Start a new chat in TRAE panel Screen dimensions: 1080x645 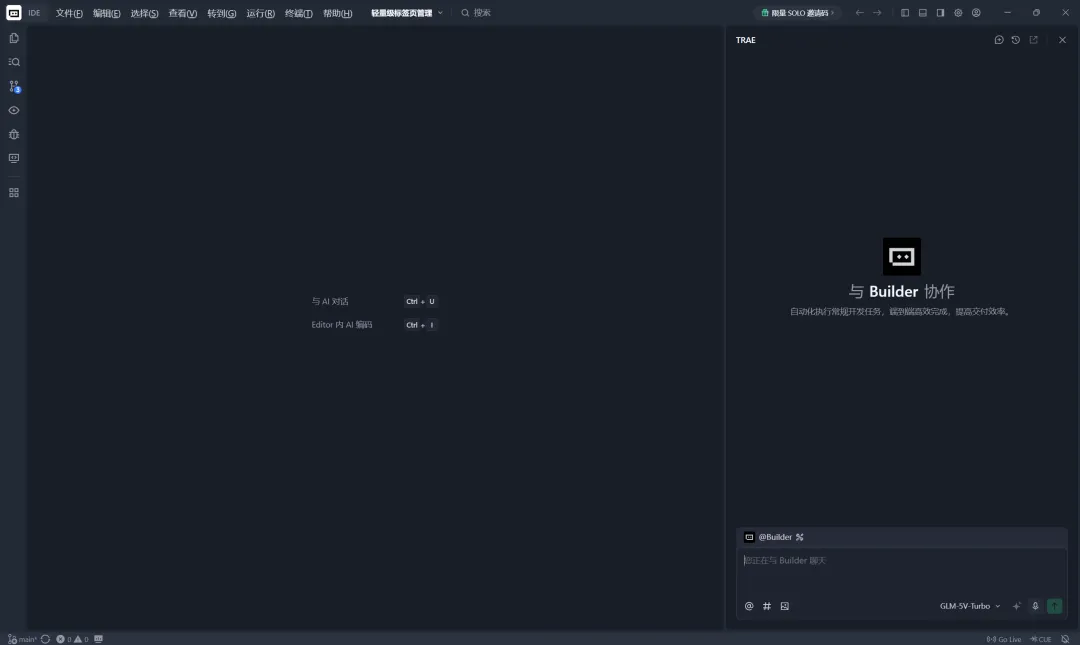(999, 40)
